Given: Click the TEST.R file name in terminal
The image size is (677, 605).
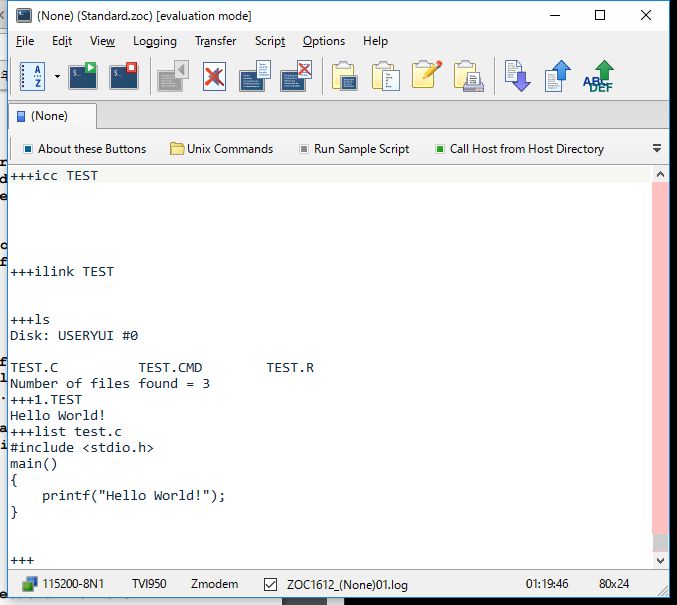Looking at the screenshot, I should pos(290,368).
